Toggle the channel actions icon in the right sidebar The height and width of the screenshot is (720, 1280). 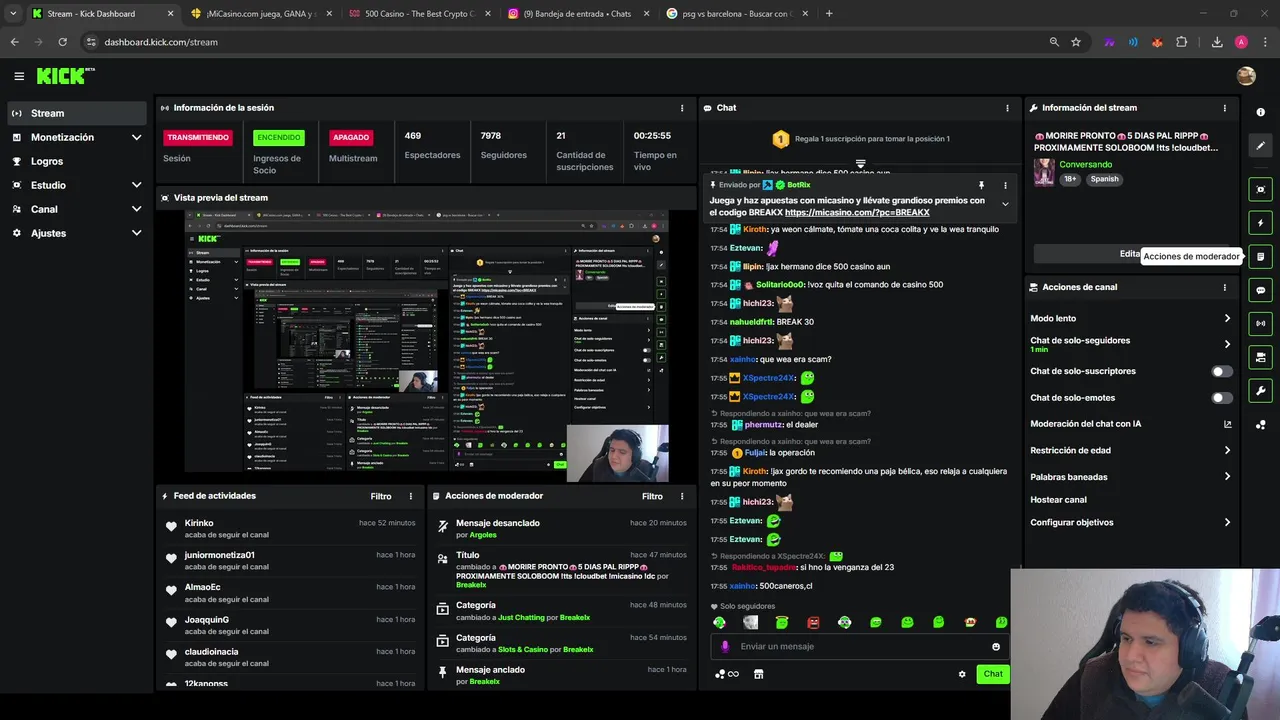pyautogui.click(x=1260, y=357)
